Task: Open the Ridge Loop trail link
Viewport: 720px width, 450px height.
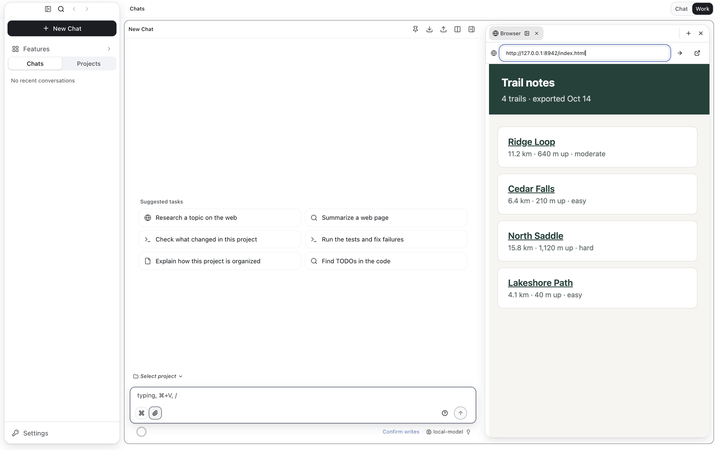Action: coord(531,142)
